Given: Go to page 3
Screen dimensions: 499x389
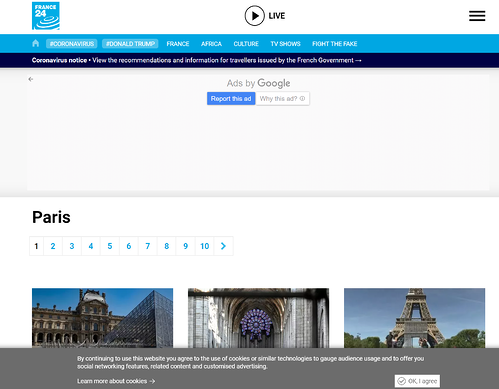Looking at the screenshot, I should point(72,246).
